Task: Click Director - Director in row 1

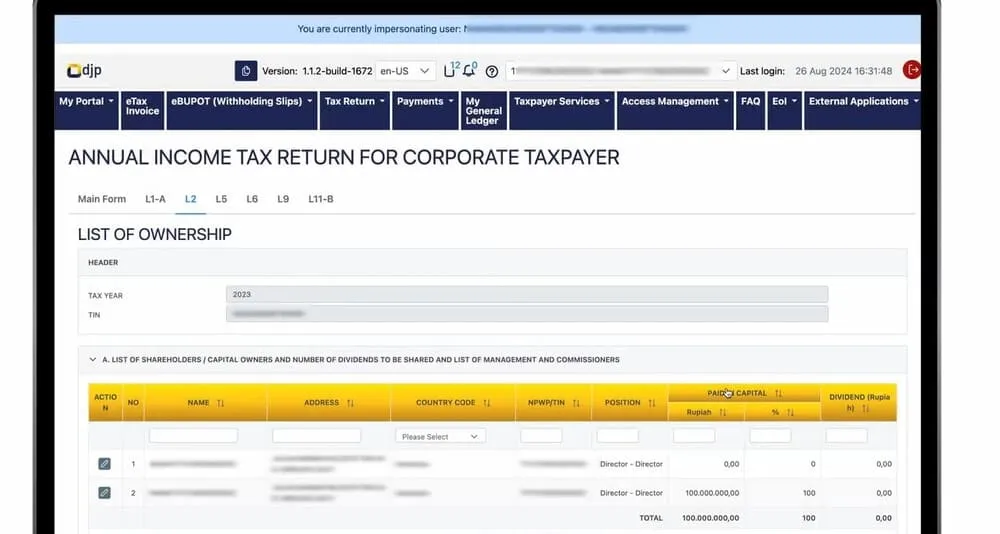Action: [631, 464]
